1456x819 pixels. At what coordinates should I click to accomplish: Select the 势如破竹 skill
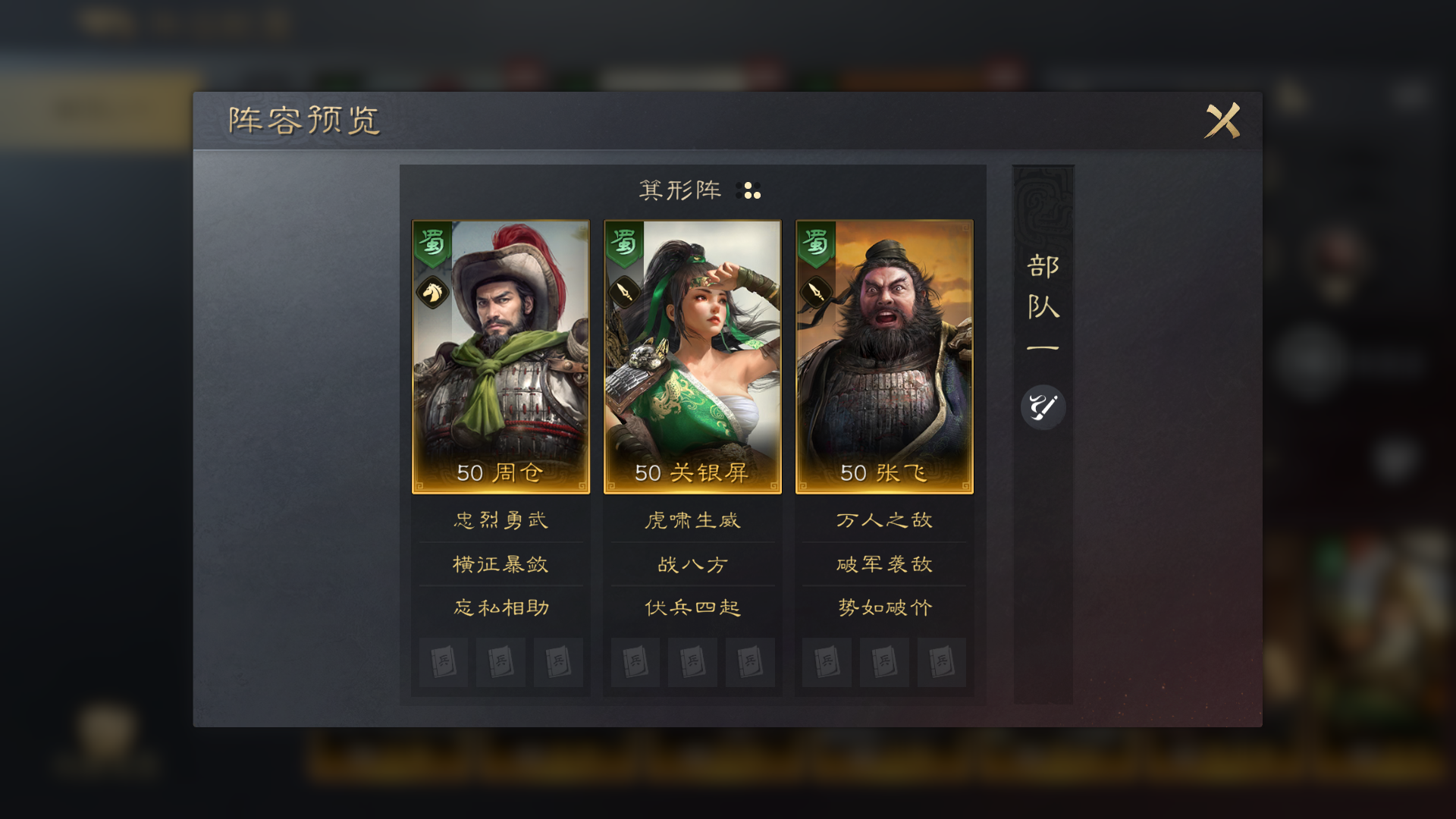[x=884, y=607]
